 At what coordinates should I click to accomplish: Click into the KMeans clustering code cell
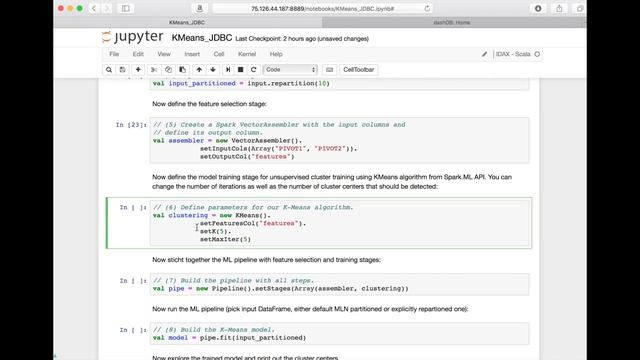point(339,223)
